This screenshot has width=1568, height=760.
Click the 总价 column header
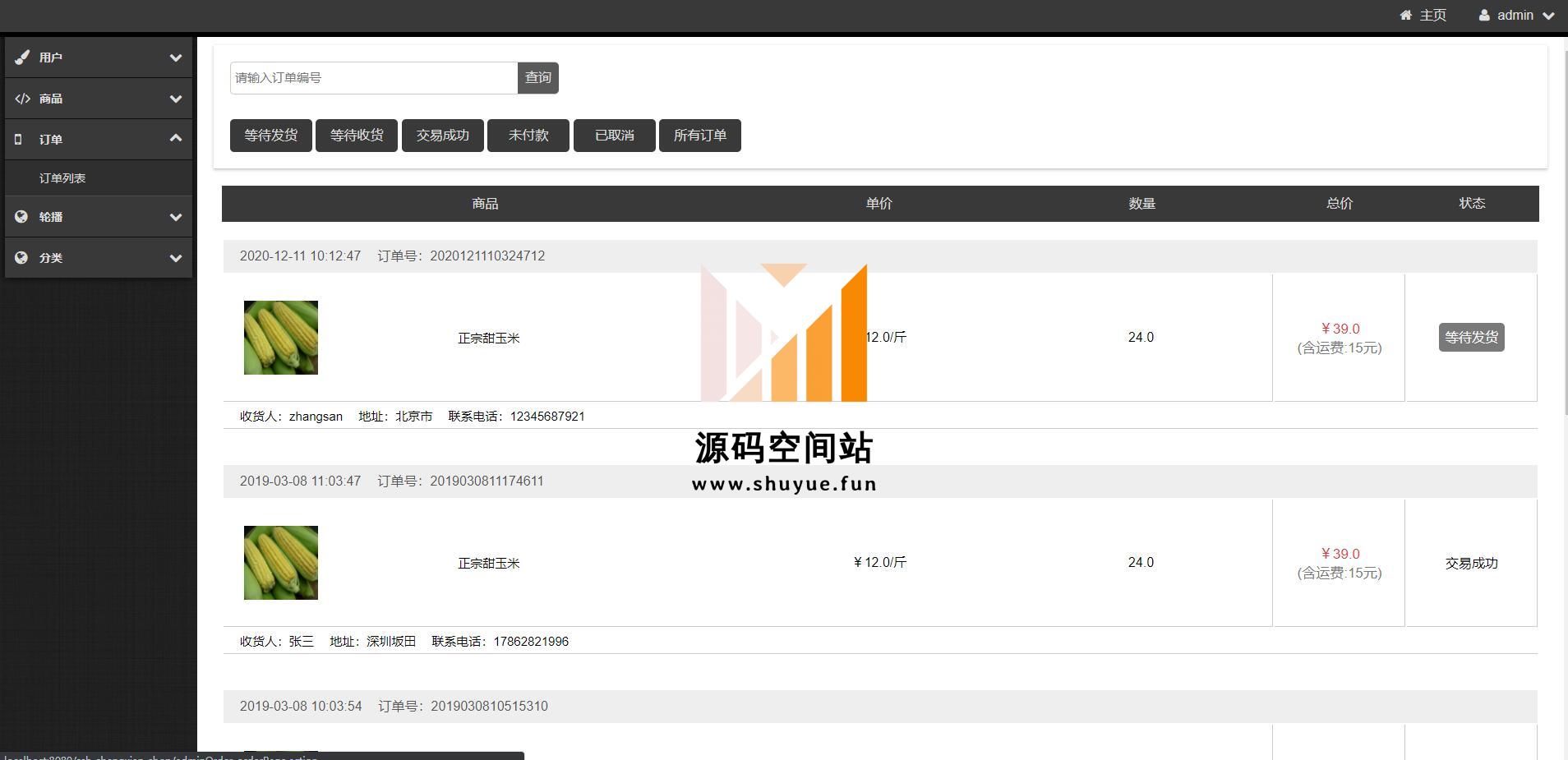[x=1340, y=204]
